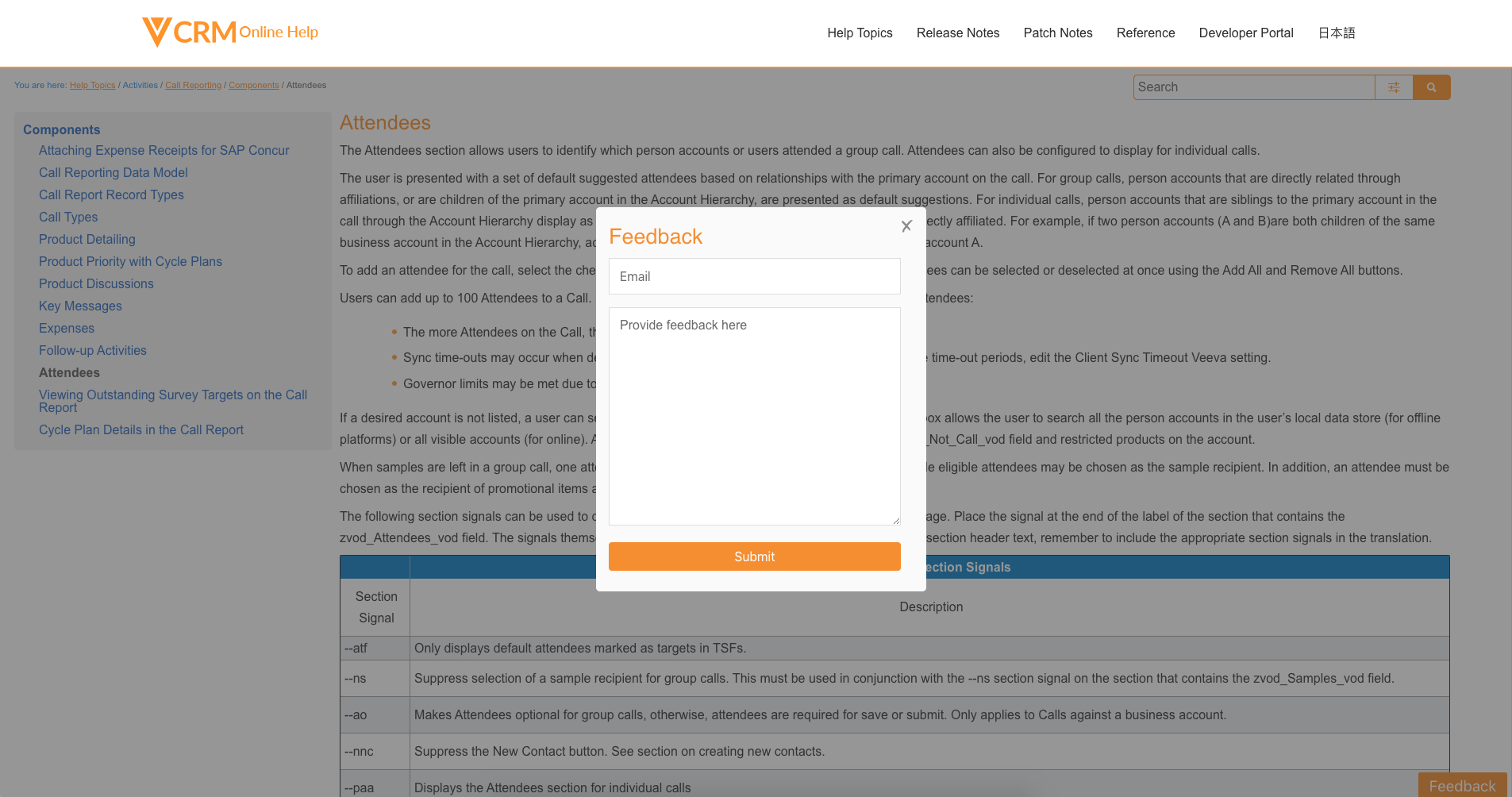Open Cycle Plan Details in the Call Report
1512x797 pixels.
coord(140,429)
